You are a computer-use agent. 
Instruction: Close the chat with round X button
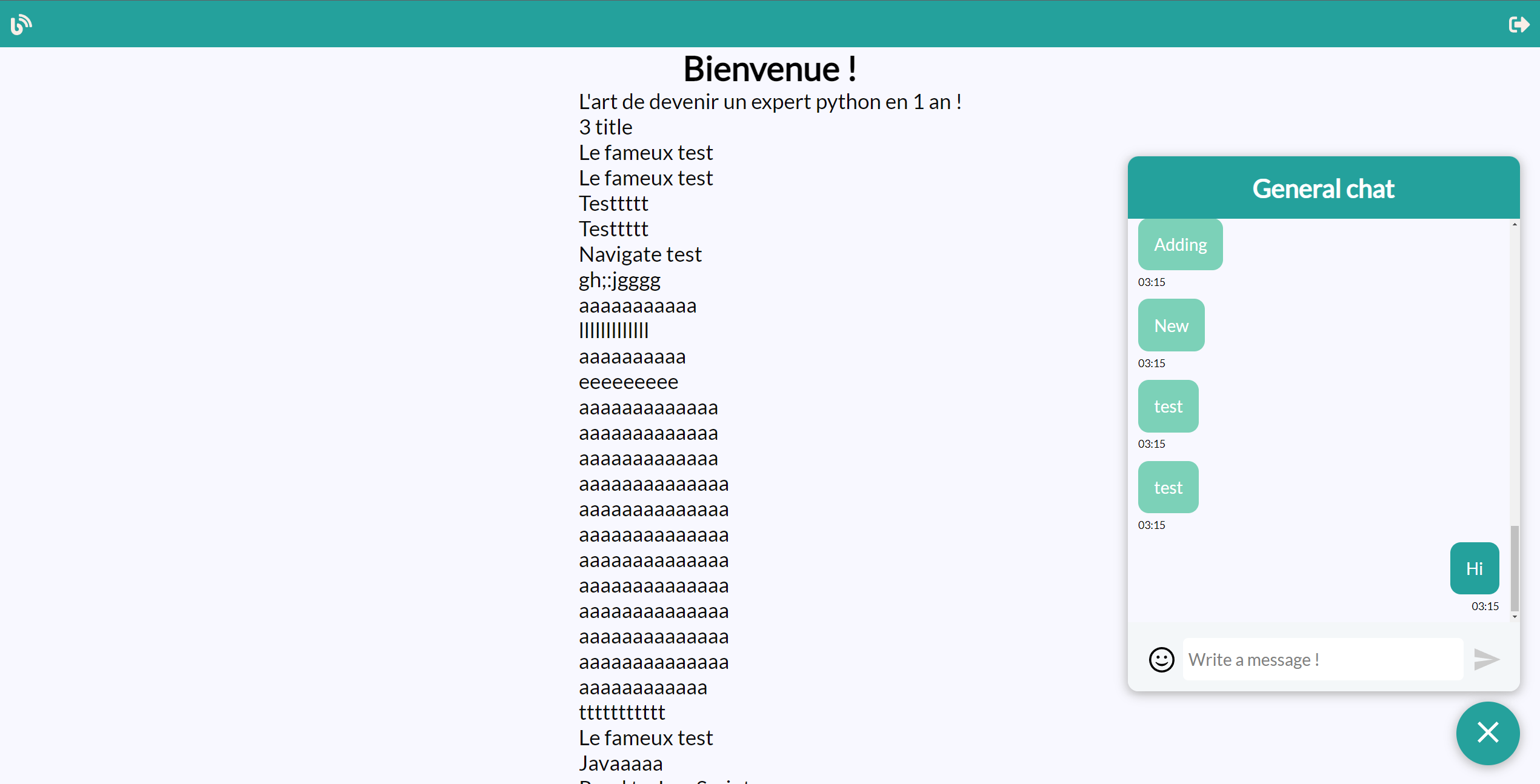click(1487, 733)
